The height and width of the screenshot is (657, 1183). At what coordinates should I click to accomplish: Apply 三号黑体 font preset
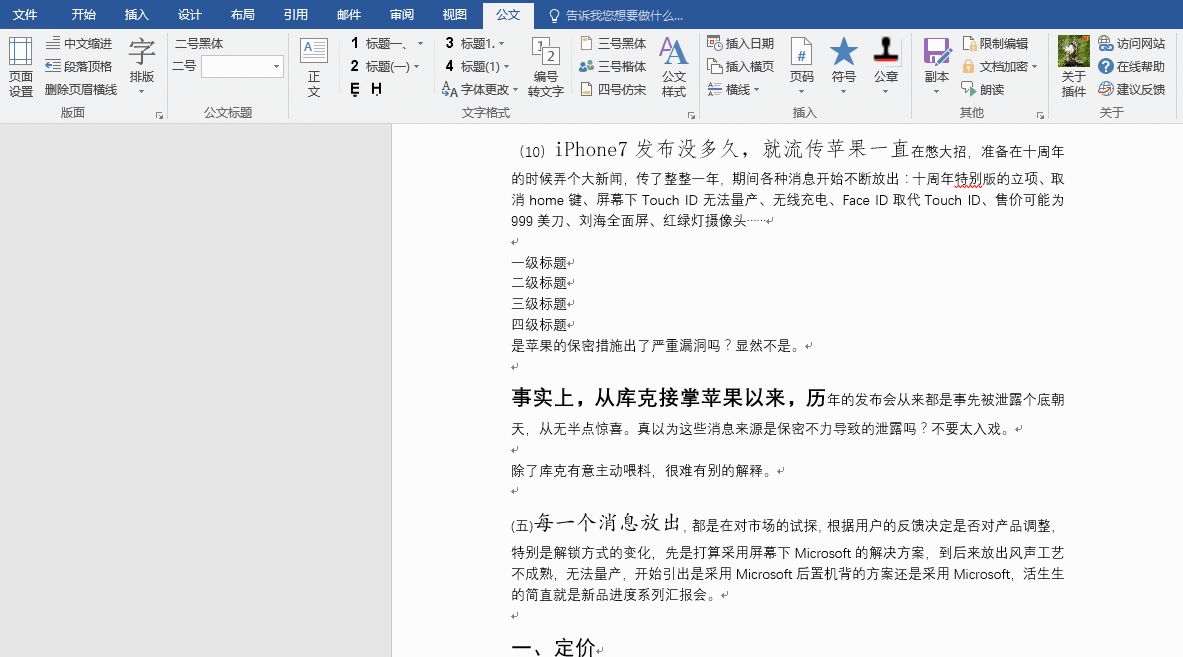[613, 44]
